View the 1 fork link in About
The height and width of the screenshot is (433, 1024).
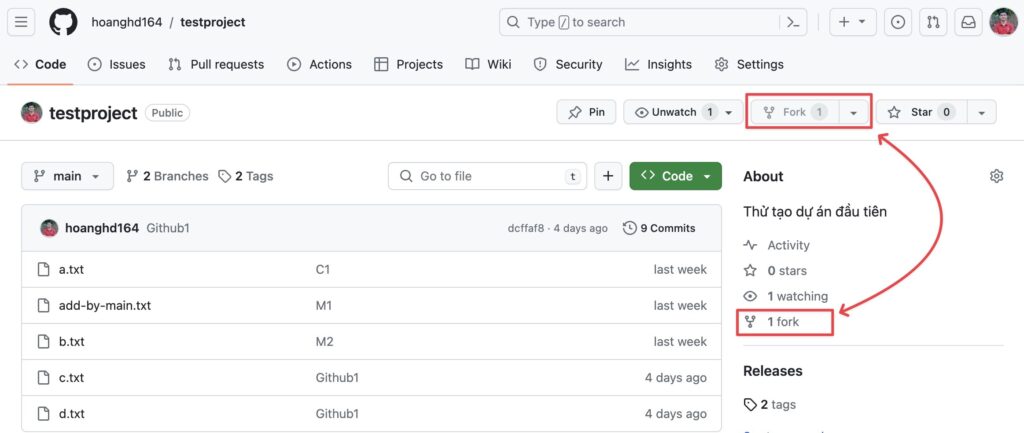[772, 321]
